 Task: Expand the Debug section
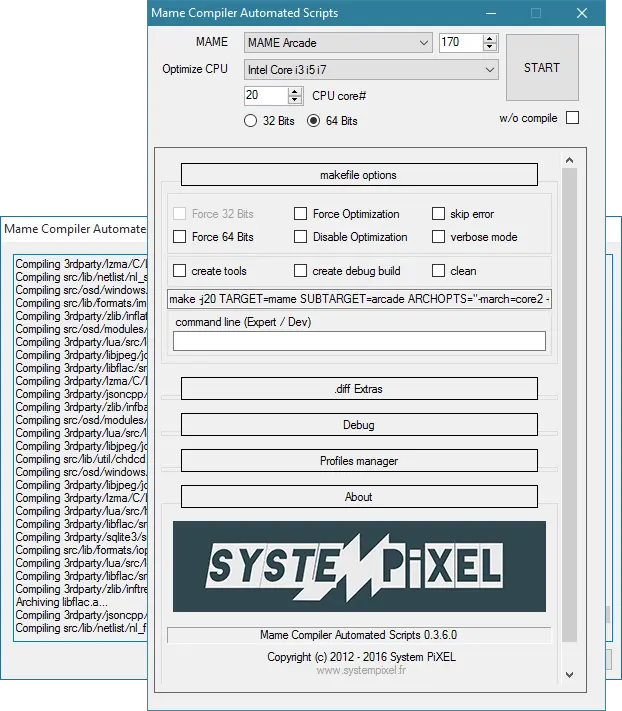359,425
